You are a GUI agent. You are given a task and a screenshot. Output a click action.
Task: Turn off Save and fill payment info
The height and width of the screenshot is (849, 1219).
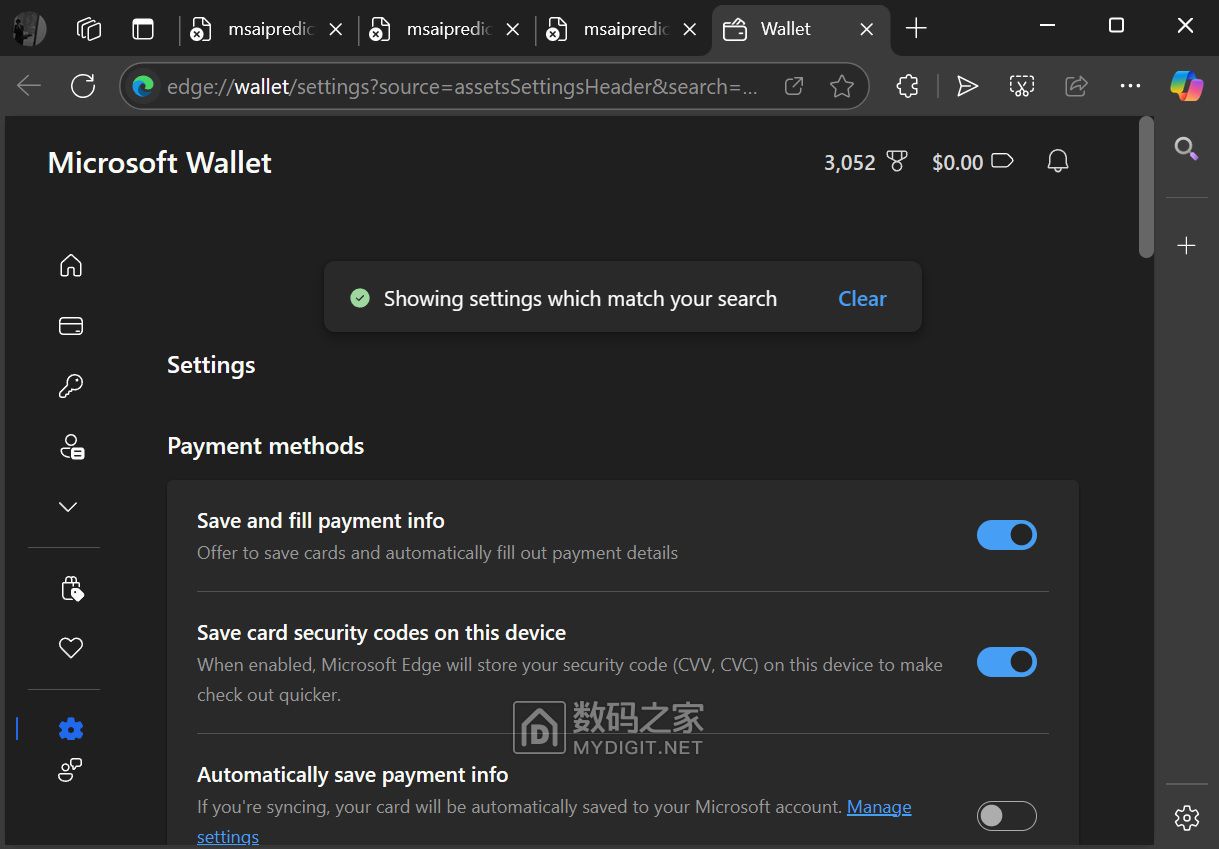[1007, 535]
